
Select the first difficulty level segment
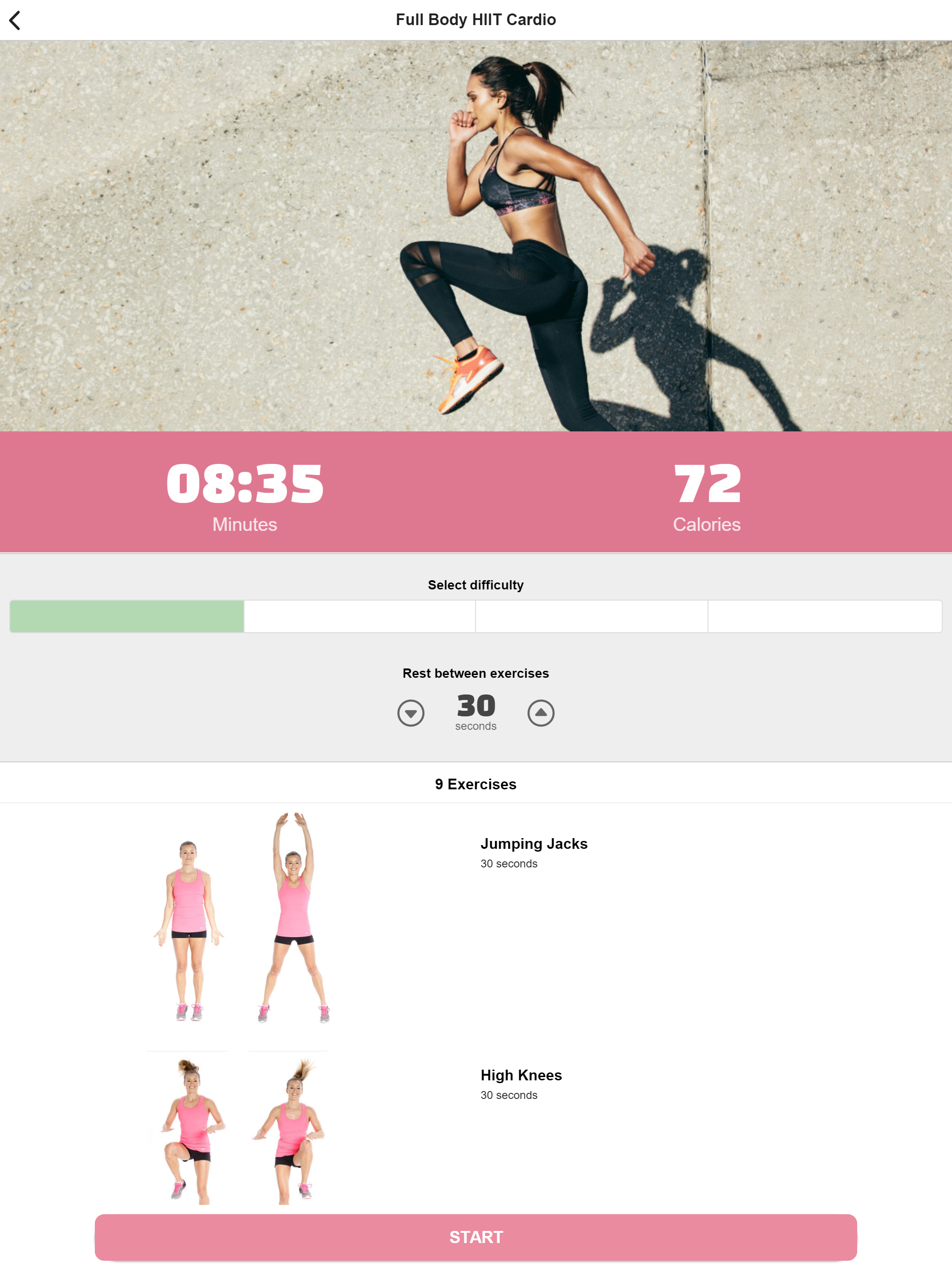(x=127, y=616)
